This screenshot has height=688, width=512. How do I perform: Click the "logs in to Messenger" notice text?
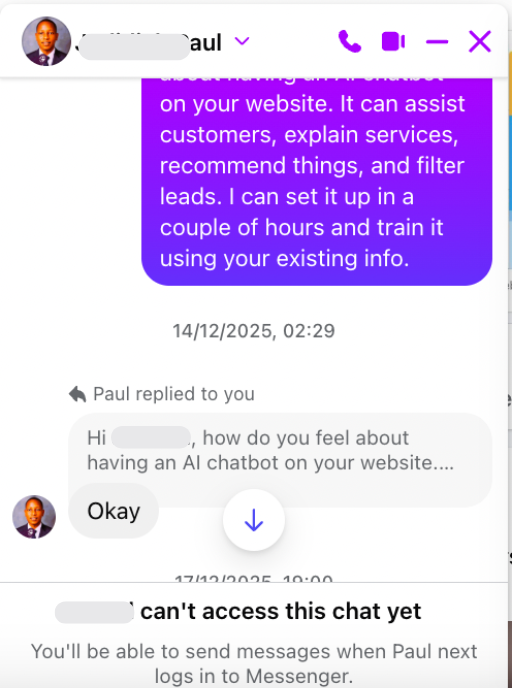(254, 676)
